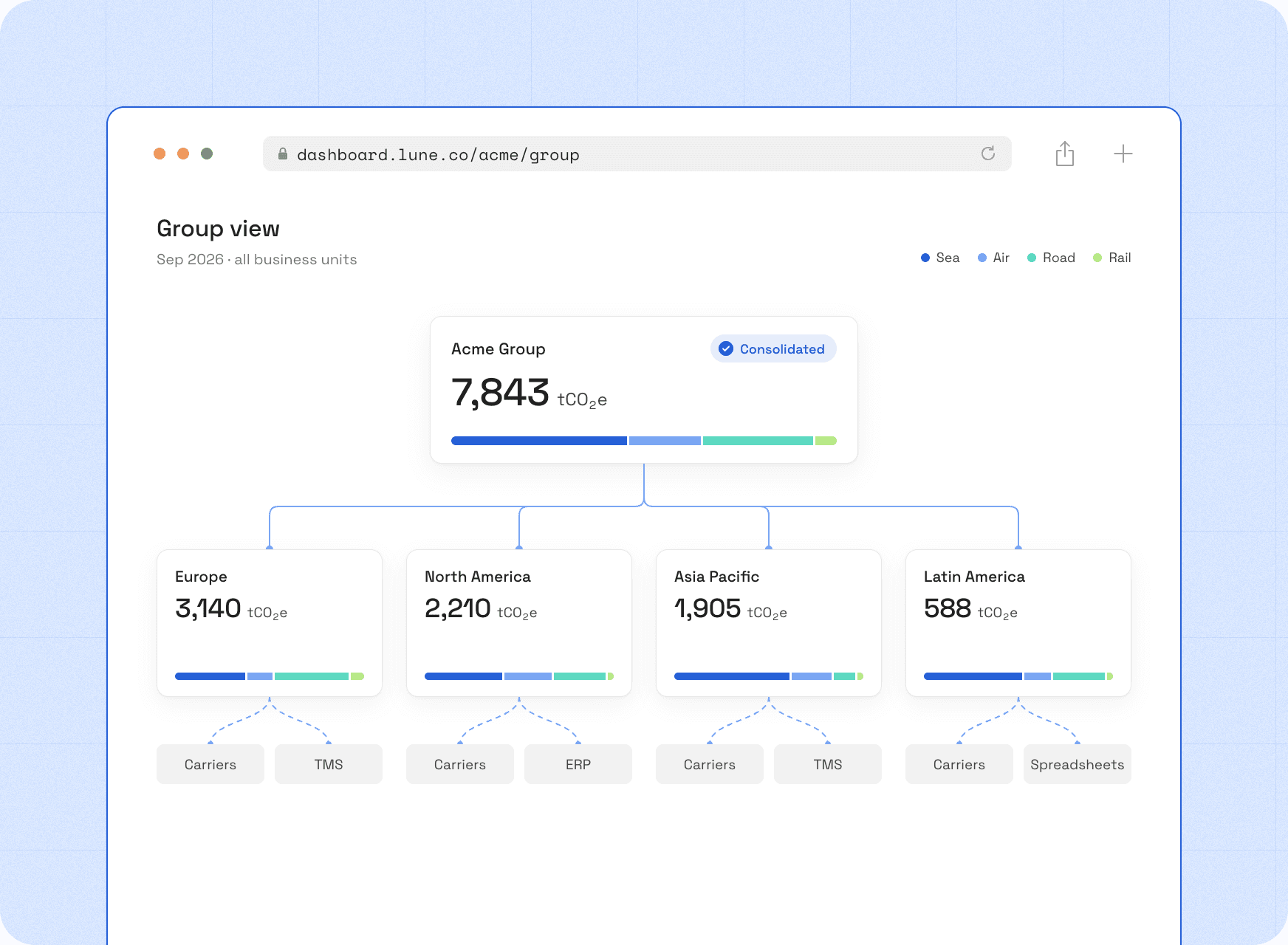Click the checkmark icon in Consolidated badge
The height and width of the screenshot is (945, 1288).
point(726,348)
